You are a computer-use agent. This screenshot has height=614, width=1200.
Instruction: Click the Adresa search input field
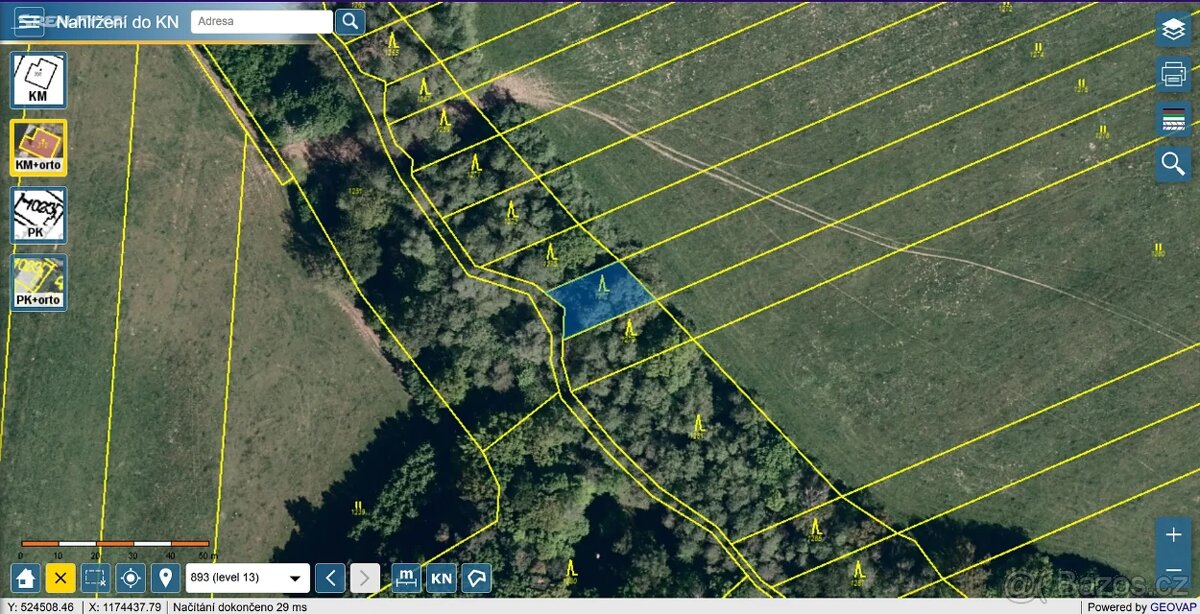tap(262, 21)
